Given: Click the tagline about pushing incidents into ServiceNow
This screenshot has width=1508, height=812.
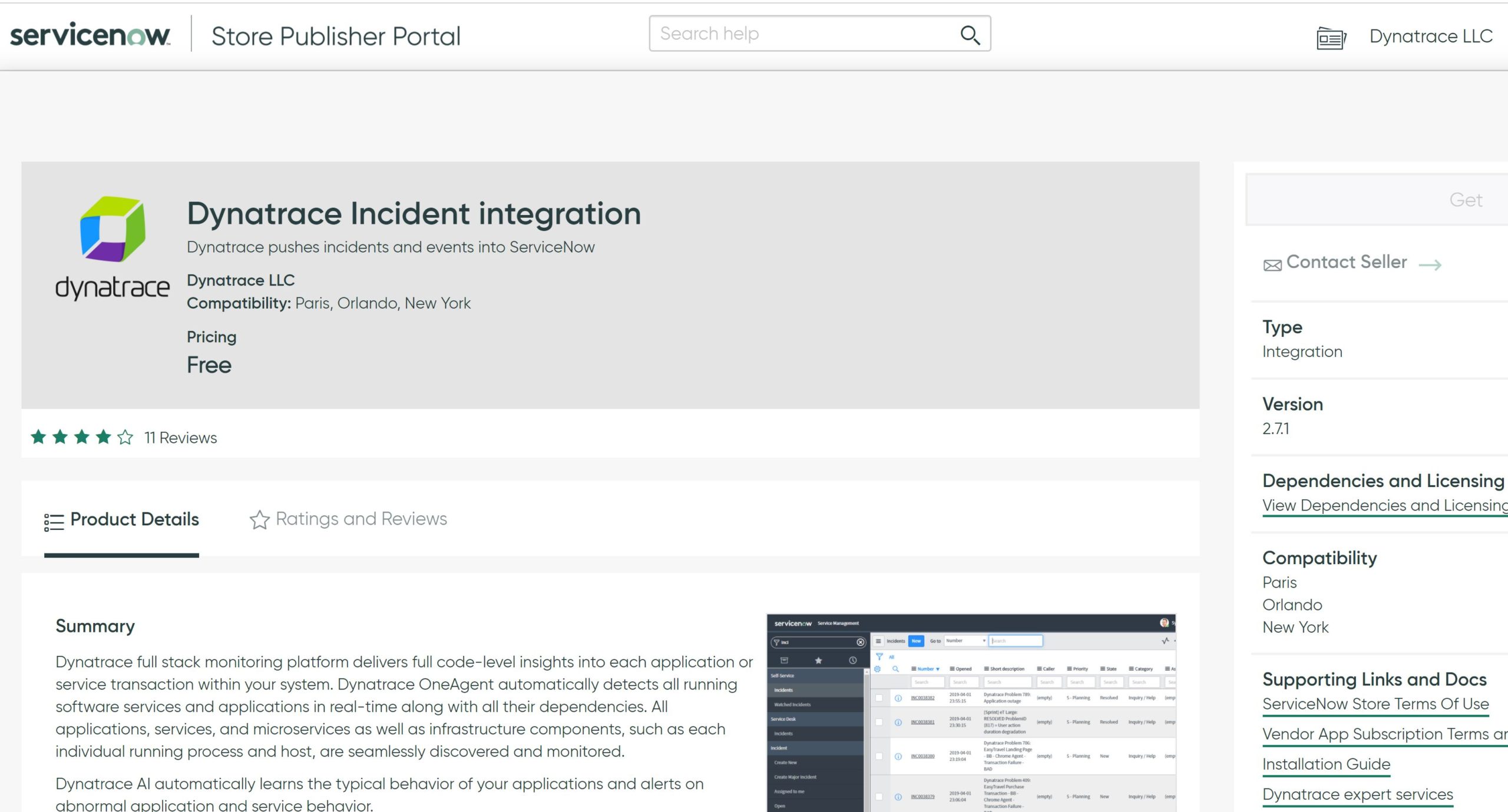Looking at the screenshot, I should 391,247.
